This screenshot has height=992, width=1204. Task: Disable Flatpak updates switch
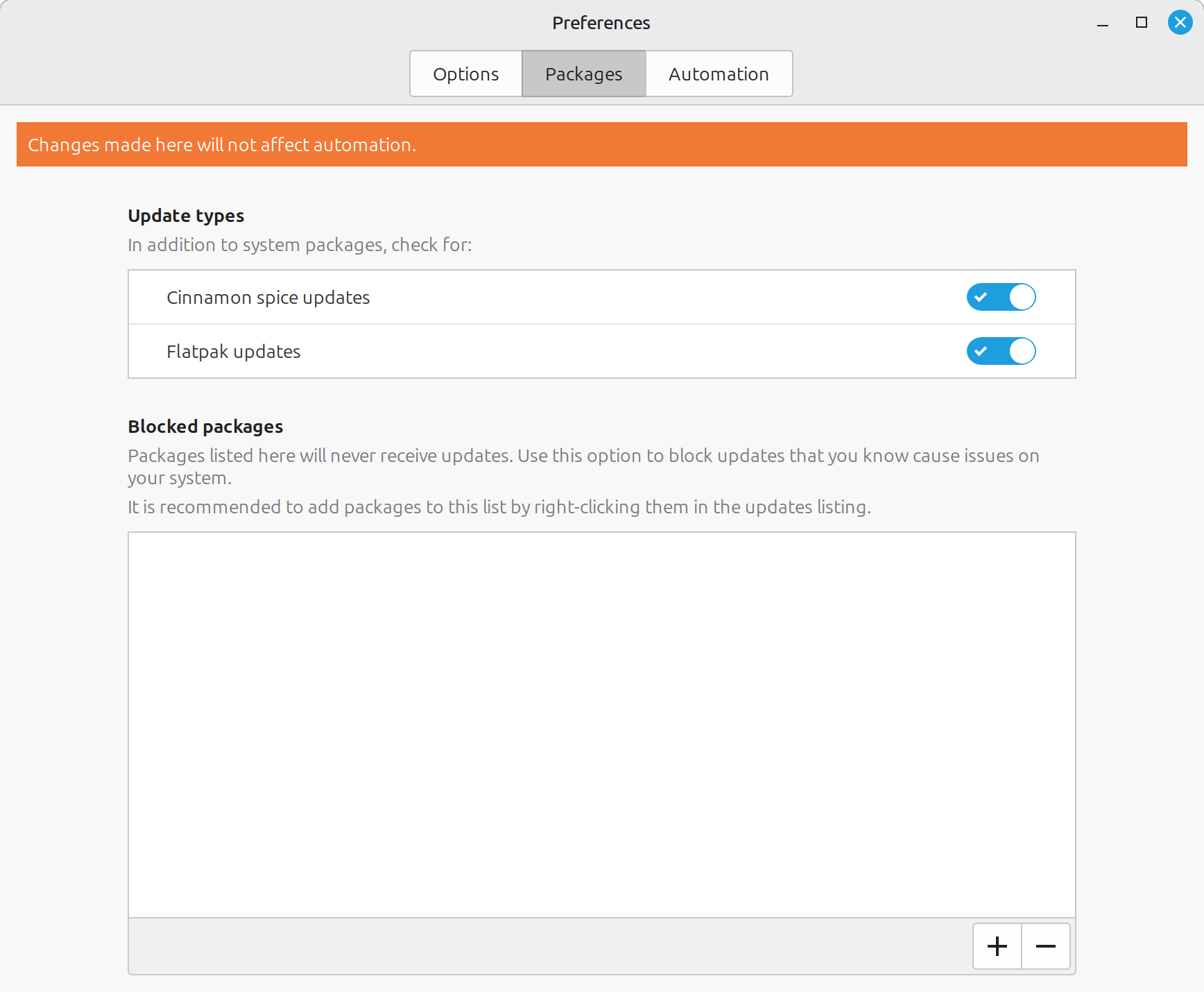click(1001, 351)
